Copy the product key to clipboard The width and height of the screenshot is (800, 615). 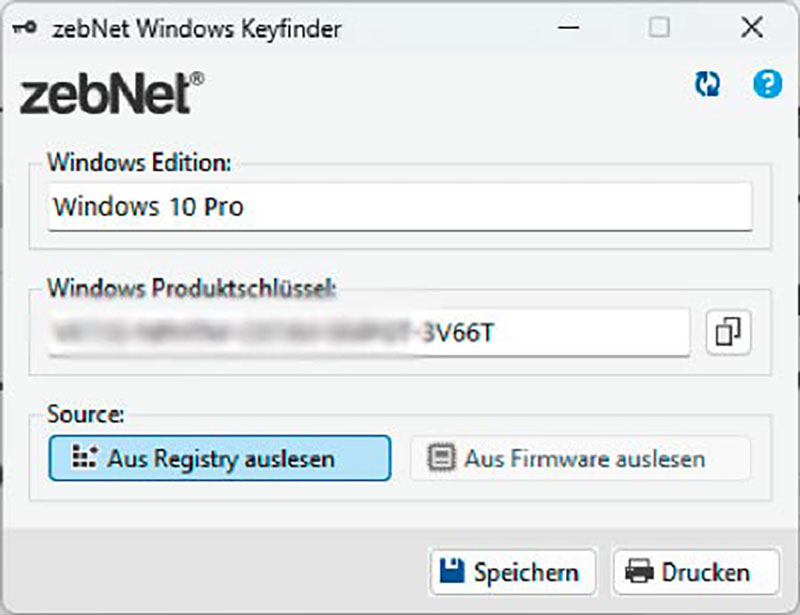tap(729, 332)
